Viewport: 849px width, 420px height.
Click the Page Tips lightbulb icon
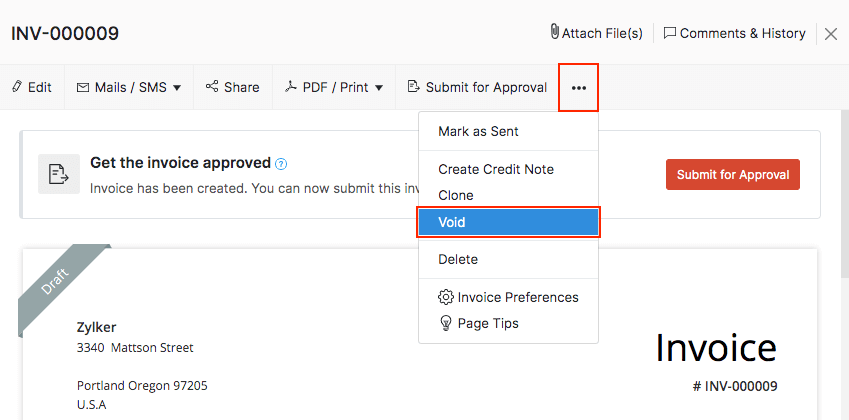[x=446, y=323]
